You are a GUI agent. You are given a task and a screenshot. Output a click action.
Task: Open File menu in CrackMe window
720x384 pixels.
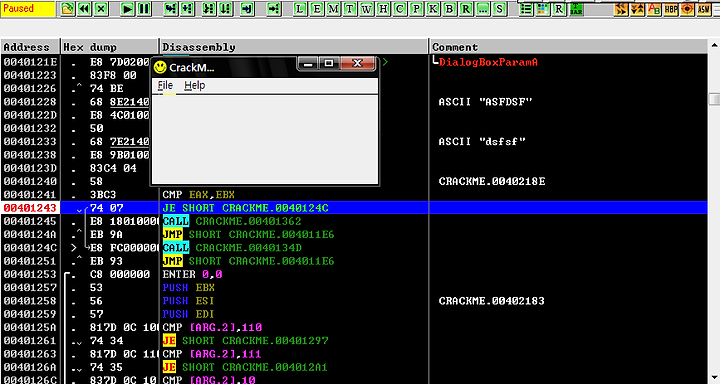[165, 85]
